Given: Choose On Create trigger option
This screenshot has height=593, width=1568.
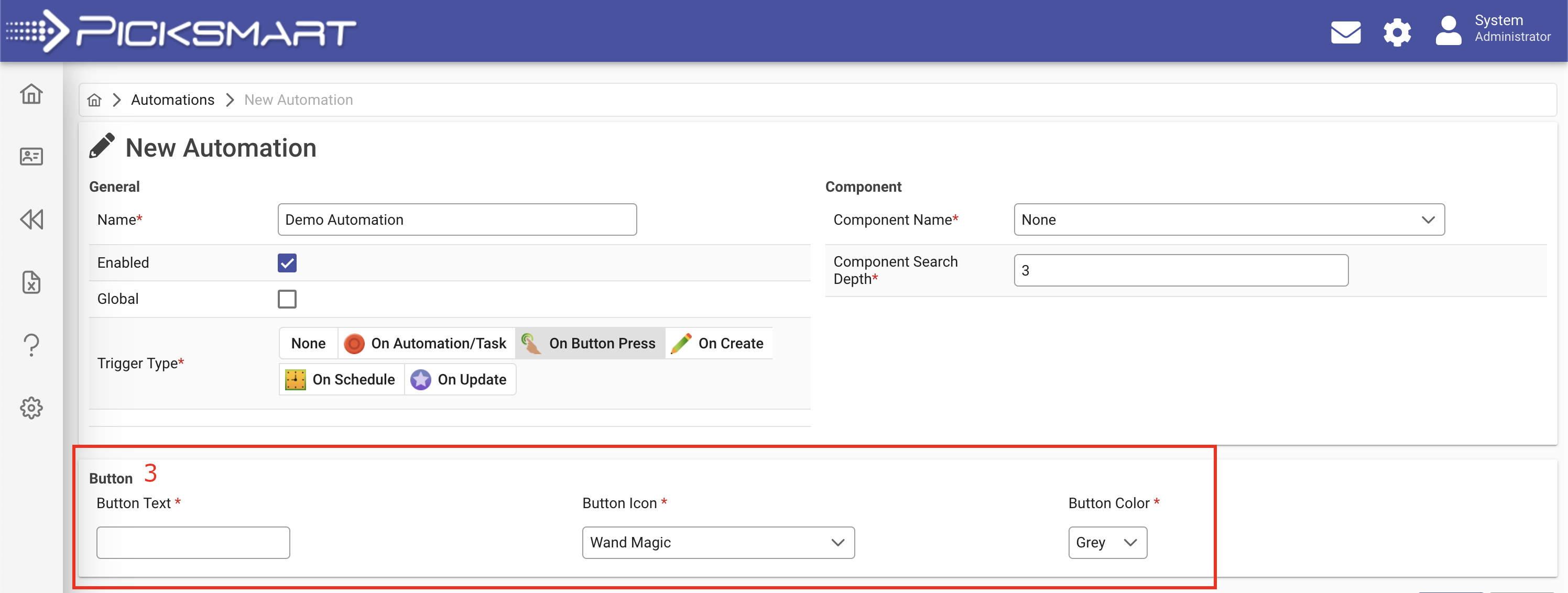Looking at the screenshot, I should 718,343.
